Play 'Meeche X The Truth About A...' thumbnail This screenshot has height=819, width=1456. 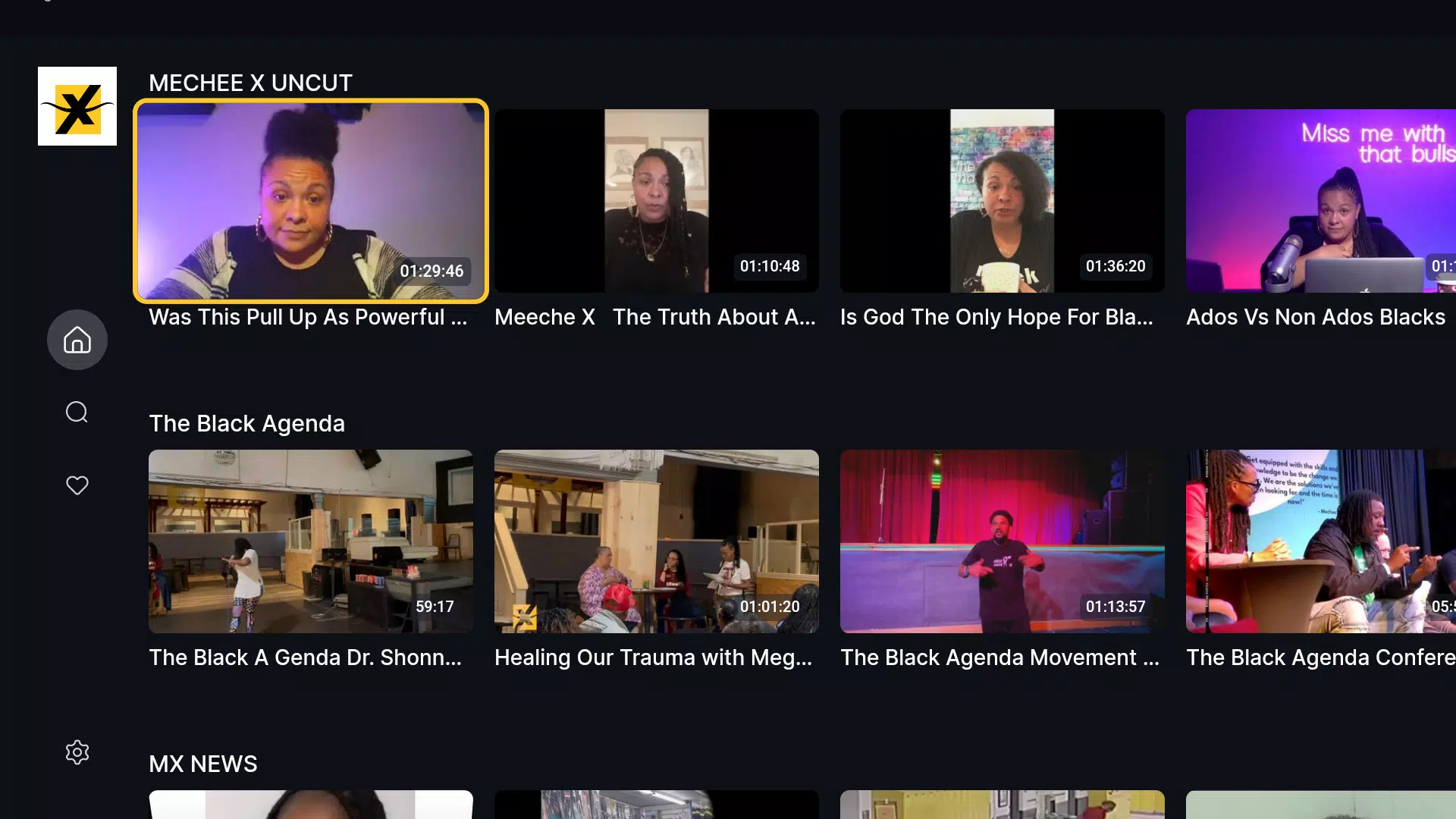(x=657, y=201)
